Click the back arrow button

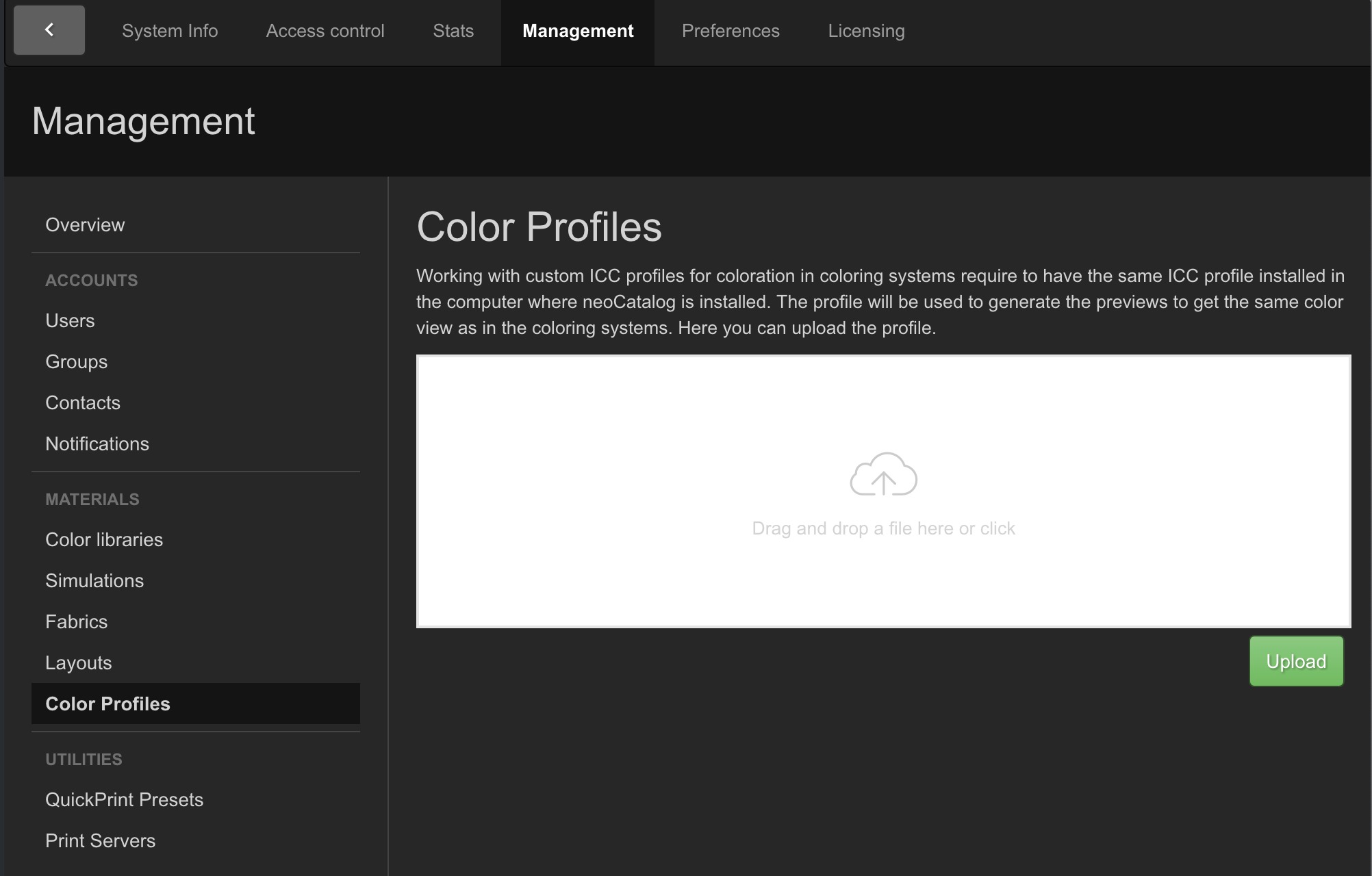49,30
